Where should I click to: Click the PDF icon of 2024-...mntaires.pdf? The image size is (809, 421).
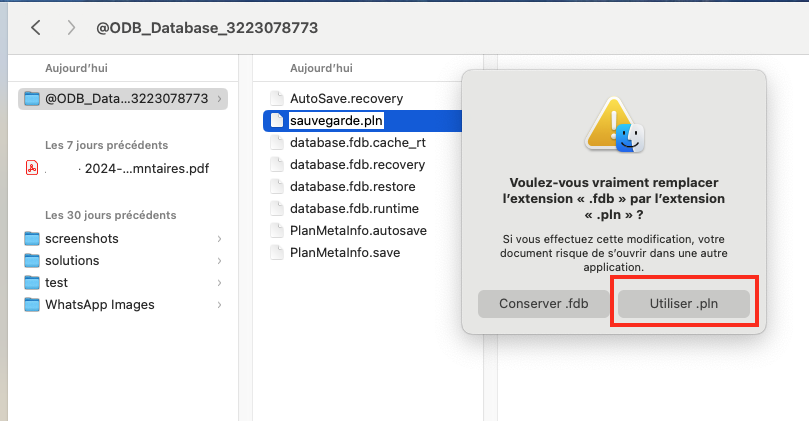[x=32, y=168]
